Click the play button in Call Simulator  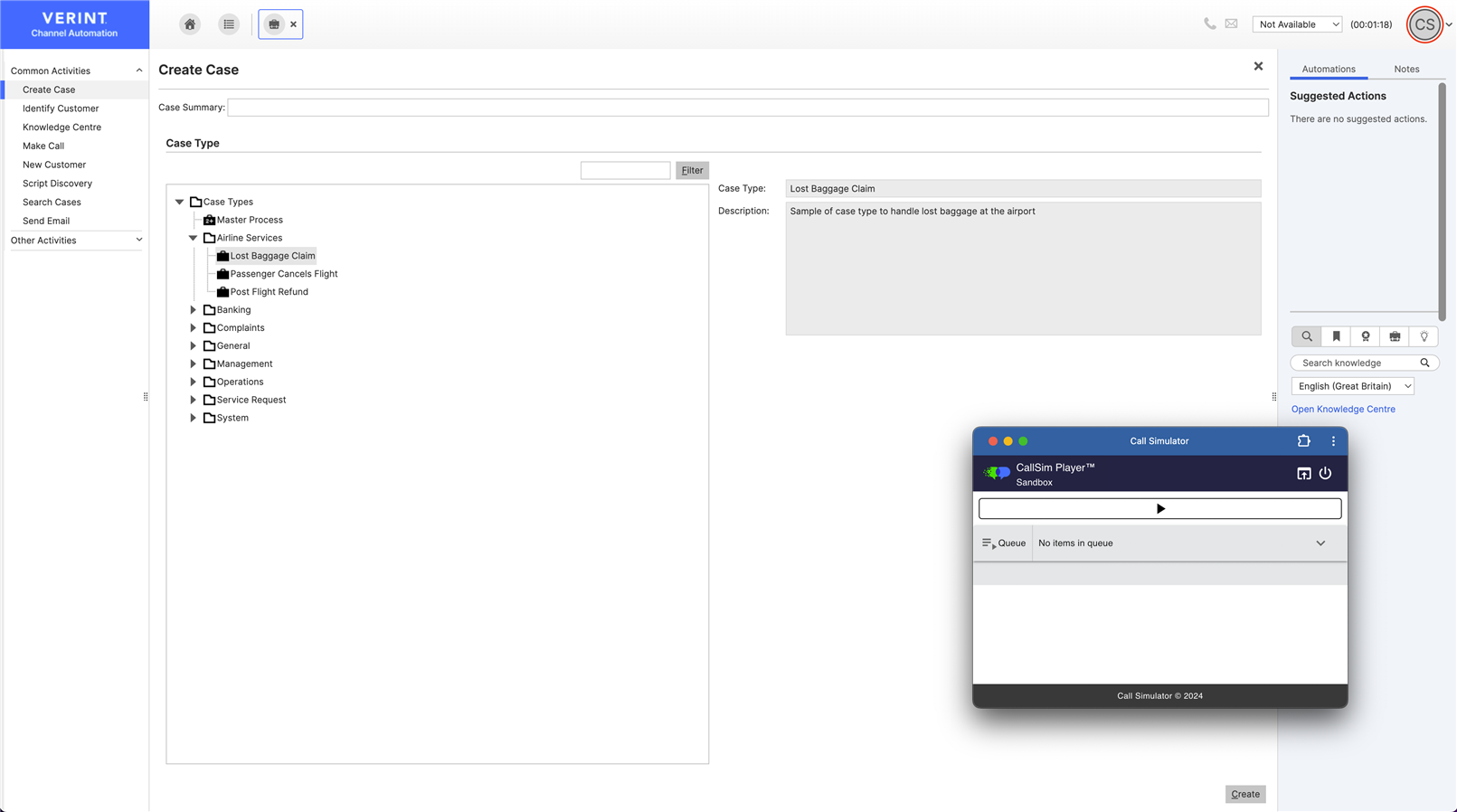click(x=1159, y=508)
